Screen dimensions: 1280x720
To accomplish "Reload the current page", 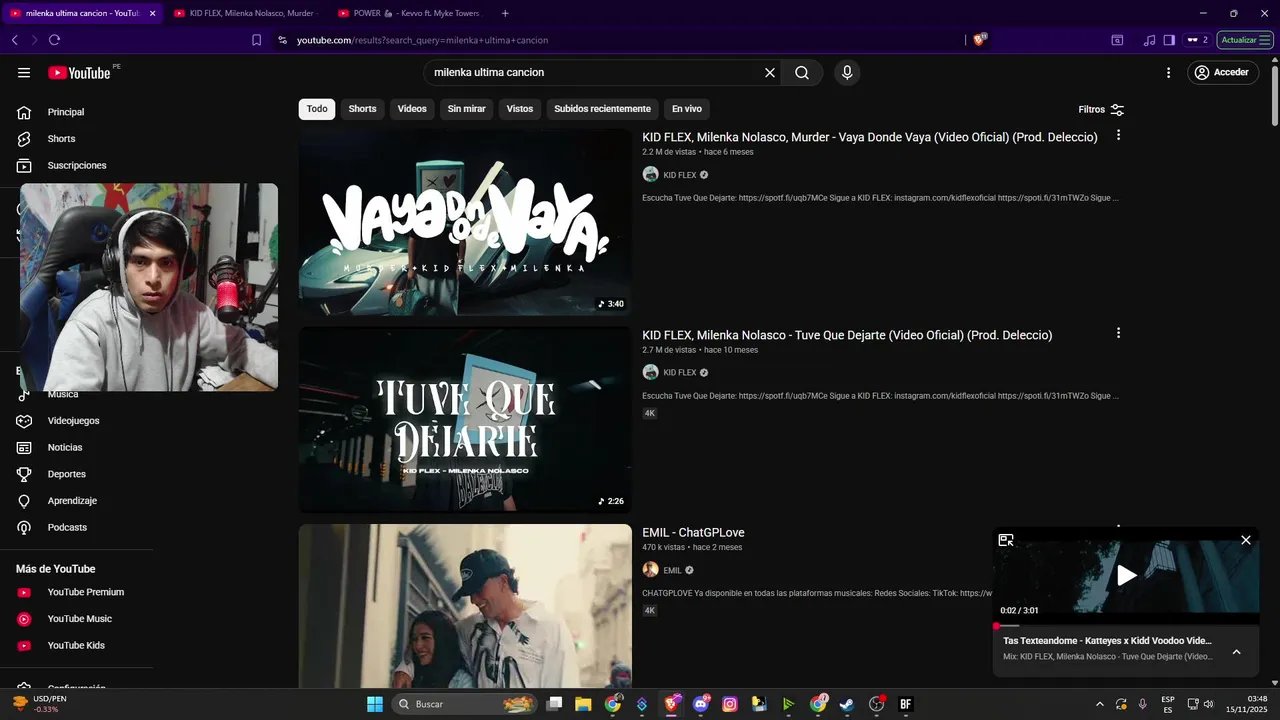I will tap(54, 40).
